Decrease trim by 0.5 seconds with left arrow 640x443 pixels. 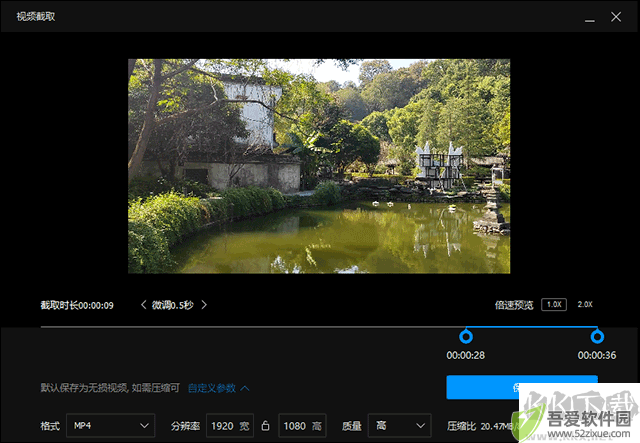click(x=143, y=305)
